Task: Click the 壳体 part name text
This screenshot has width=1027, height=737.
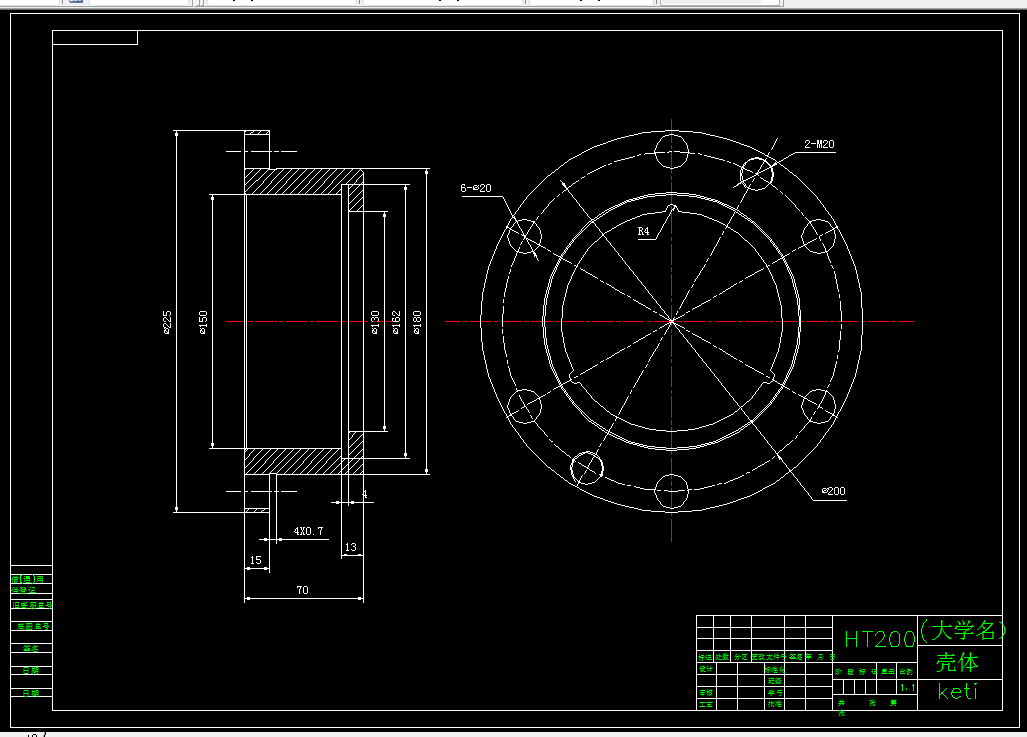Action: tap(957, 662)
